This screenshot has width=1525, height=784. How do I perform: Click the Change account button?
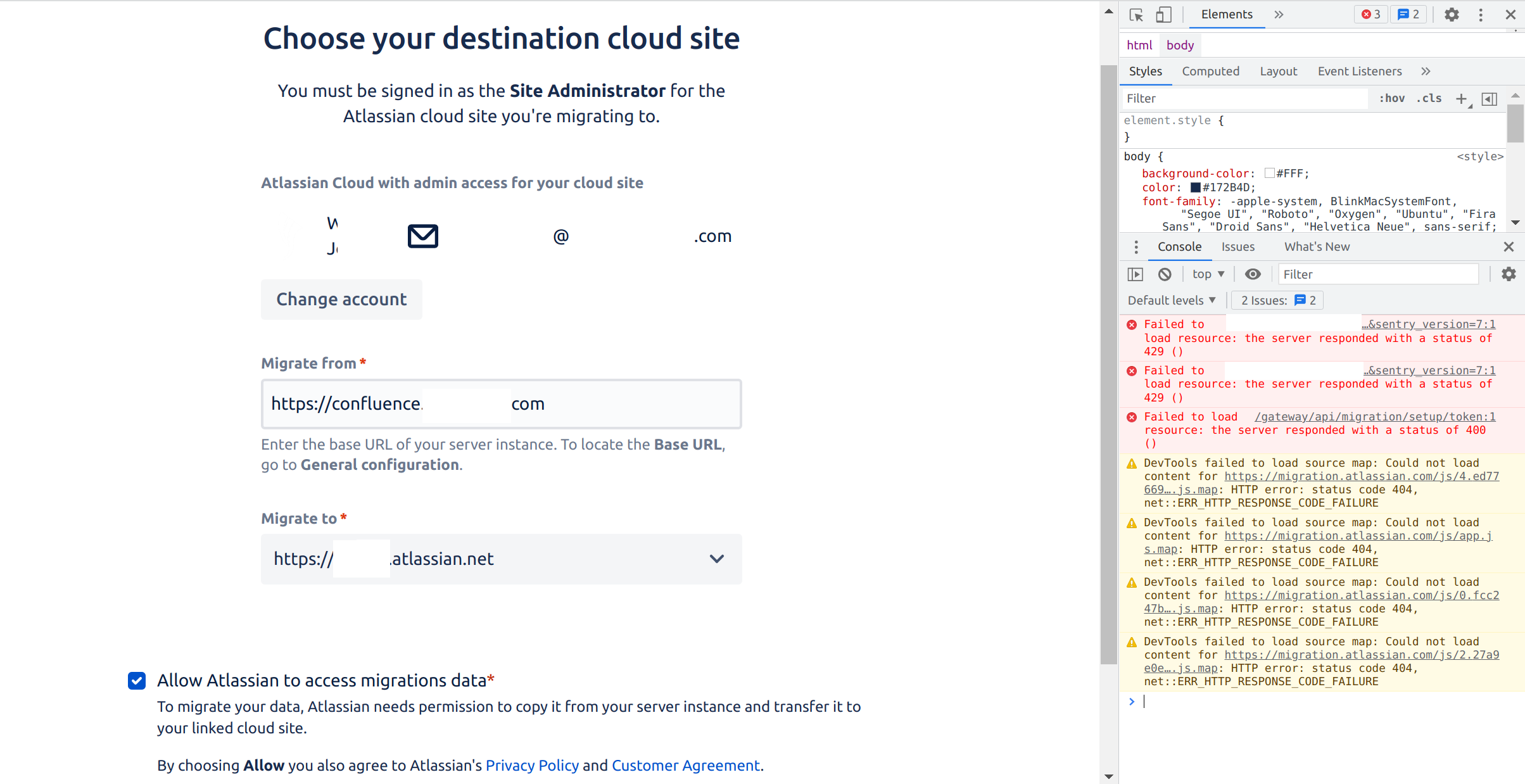tap(341, 300)
